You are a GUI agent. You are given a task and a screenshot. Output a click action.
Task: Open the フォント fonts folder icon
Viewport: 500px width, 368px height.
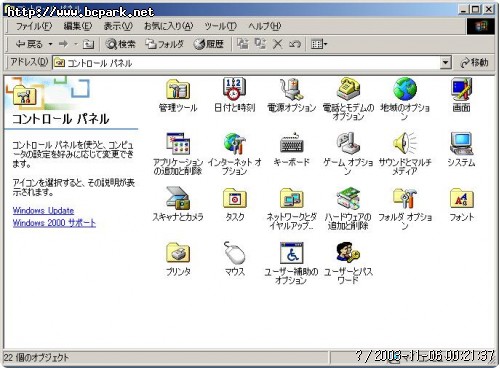[461, 198]
